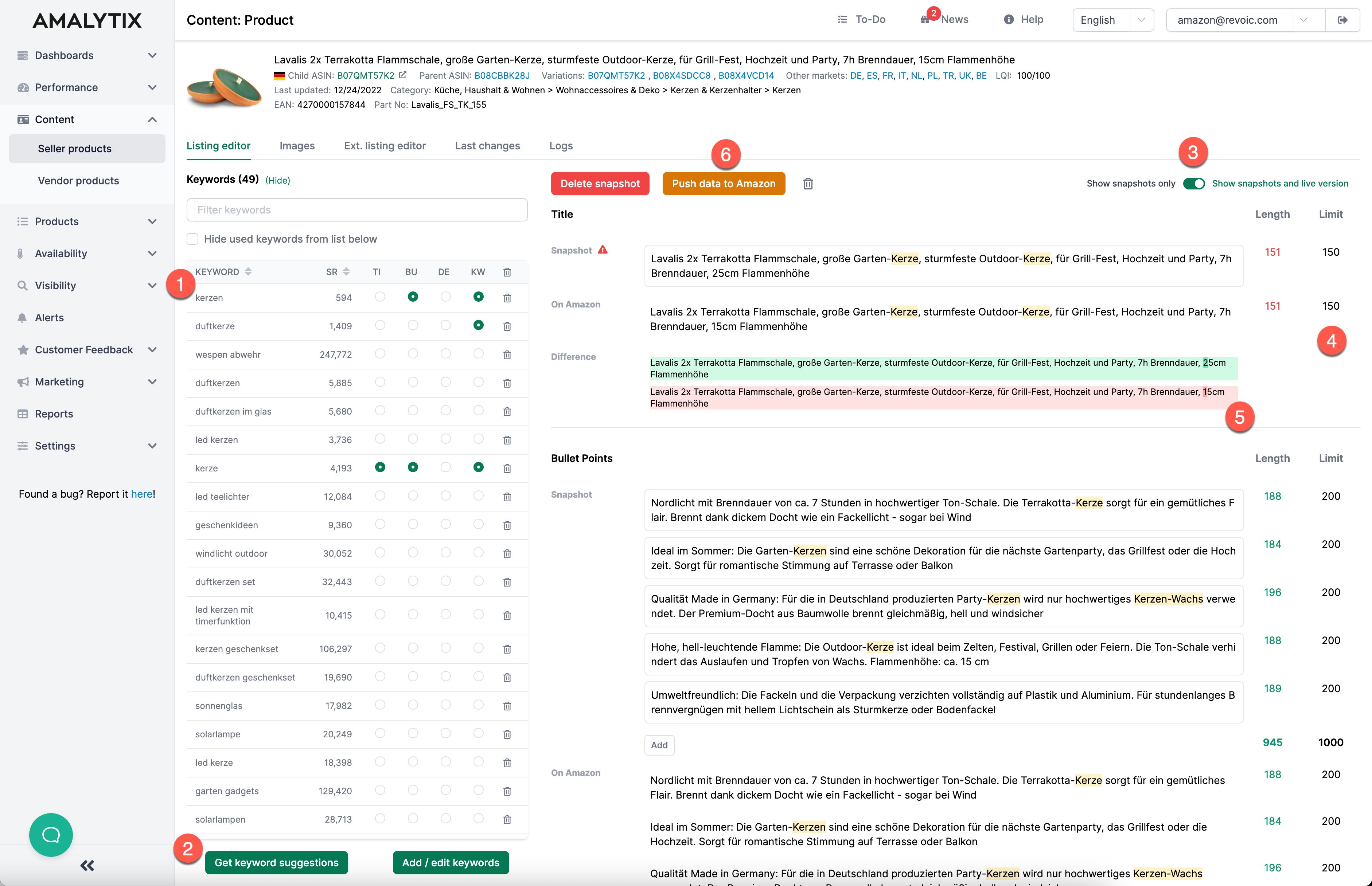This screenshot has height=886, width=1372.
Task: Switch to the Images tab
Action: click(297, 146)
